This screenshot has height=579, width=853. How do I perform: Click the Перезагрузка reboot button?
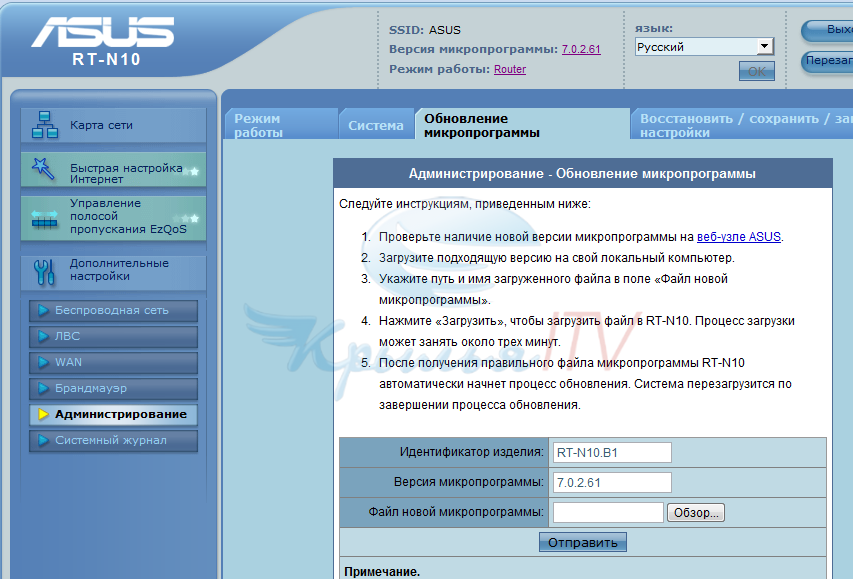[x=828, y=60]
